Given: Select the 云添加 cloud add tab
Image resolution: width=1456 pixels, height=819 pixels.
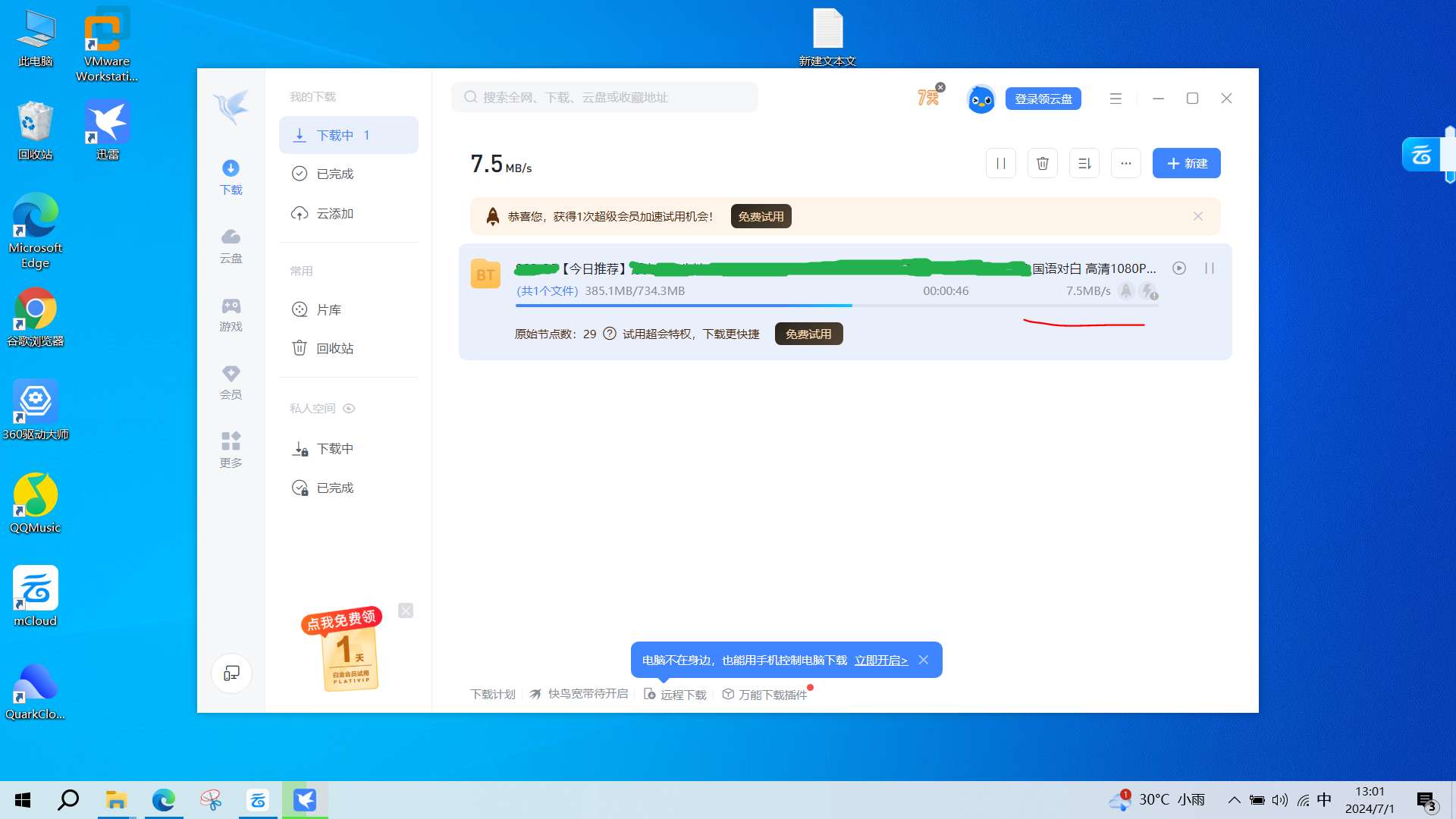Looking at the screenshot, I should 334,213.
